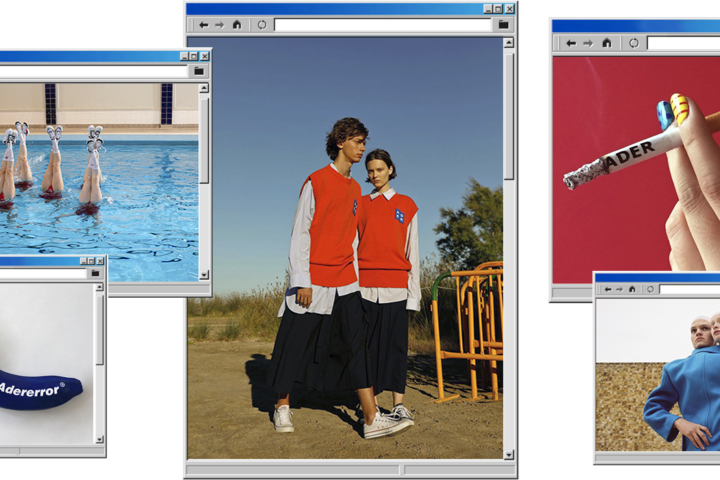Click the blue coat model photo
The height and width of the screenshot is (480, 720).
[658, 375]
